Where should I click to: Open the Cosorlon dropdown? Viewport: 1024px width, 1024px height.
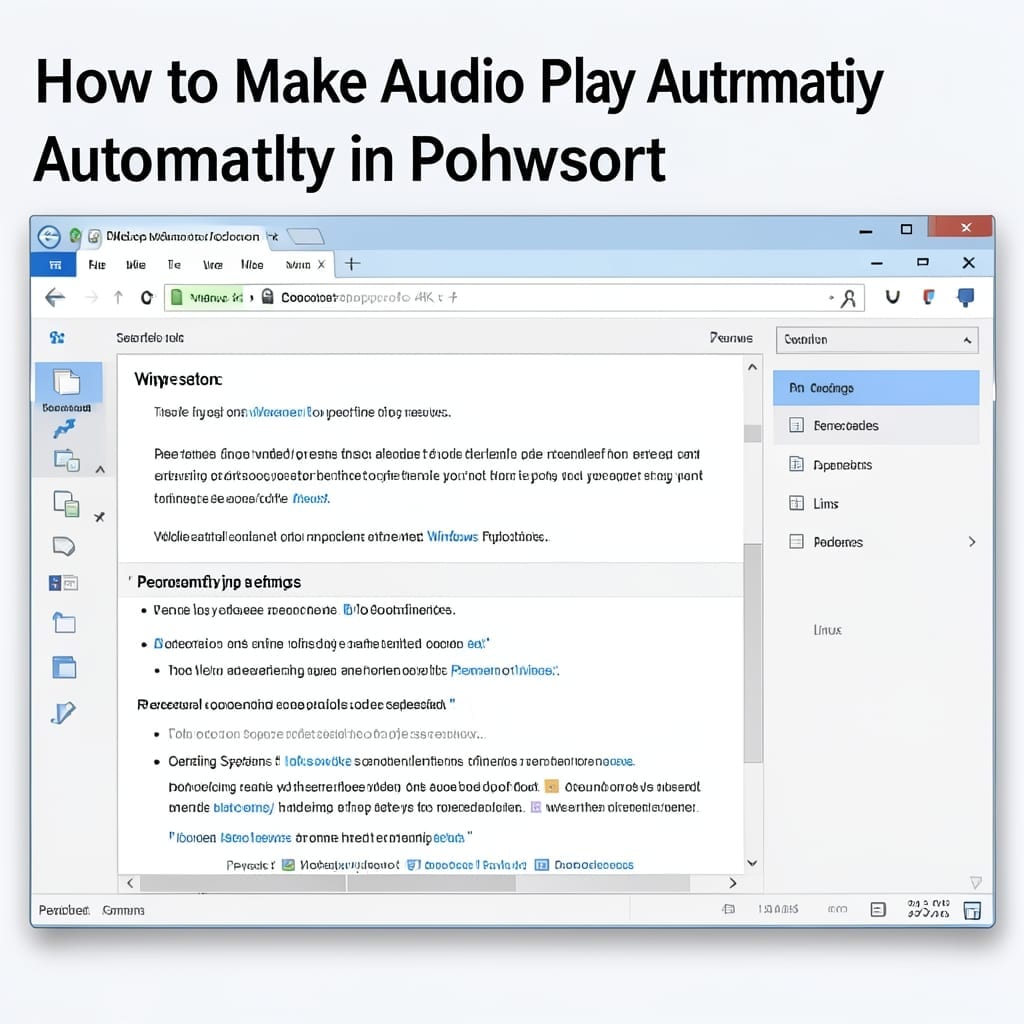[x=877, y=340]
